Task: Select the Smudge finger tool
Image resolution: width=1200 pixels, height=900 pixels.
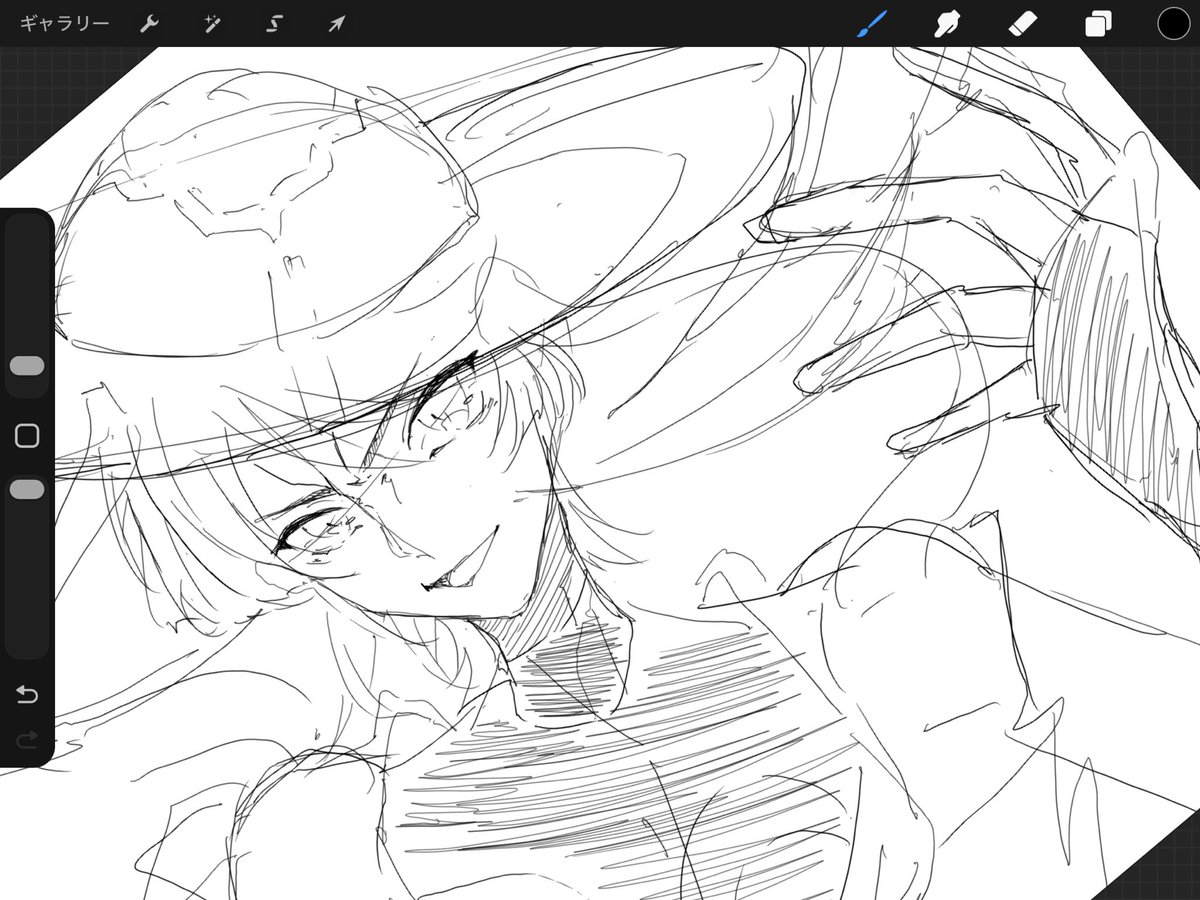Action: 946,24
